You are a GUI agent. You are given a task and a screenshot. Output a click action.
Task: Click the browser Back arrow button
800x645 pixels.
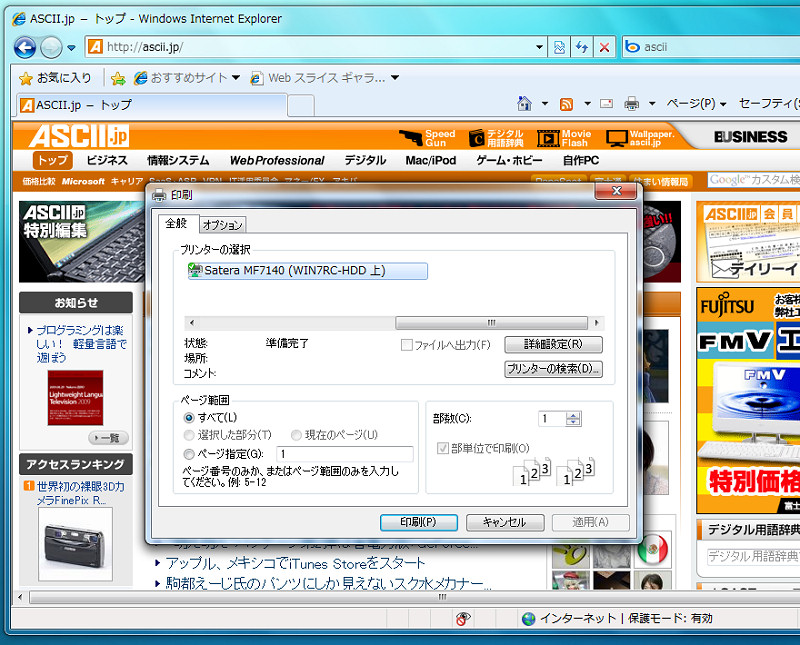(x=24, y=48)
